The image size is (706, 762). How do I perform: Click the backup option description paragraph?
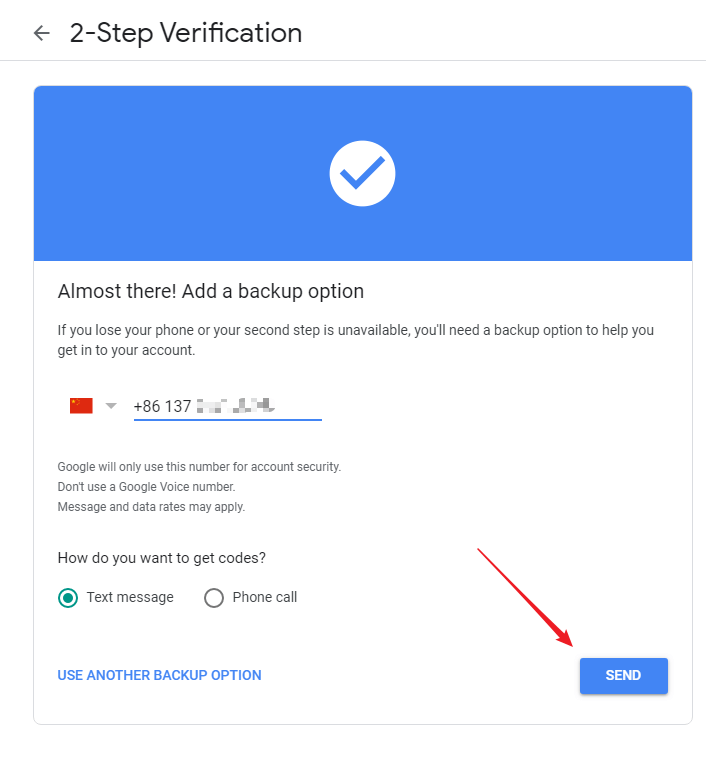355,340
